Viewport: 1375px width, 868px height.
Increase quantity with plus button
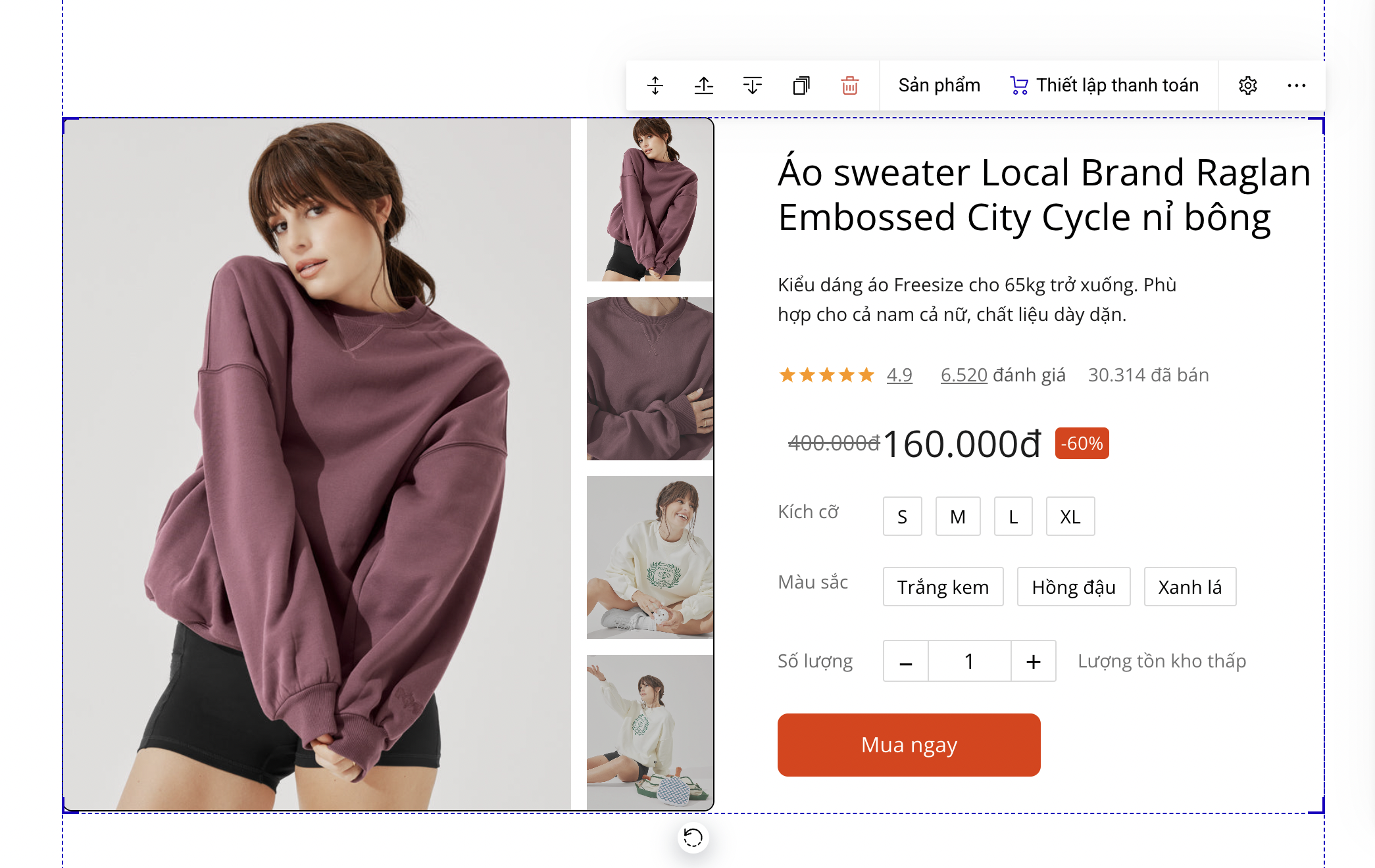(x=1034, y=662)
